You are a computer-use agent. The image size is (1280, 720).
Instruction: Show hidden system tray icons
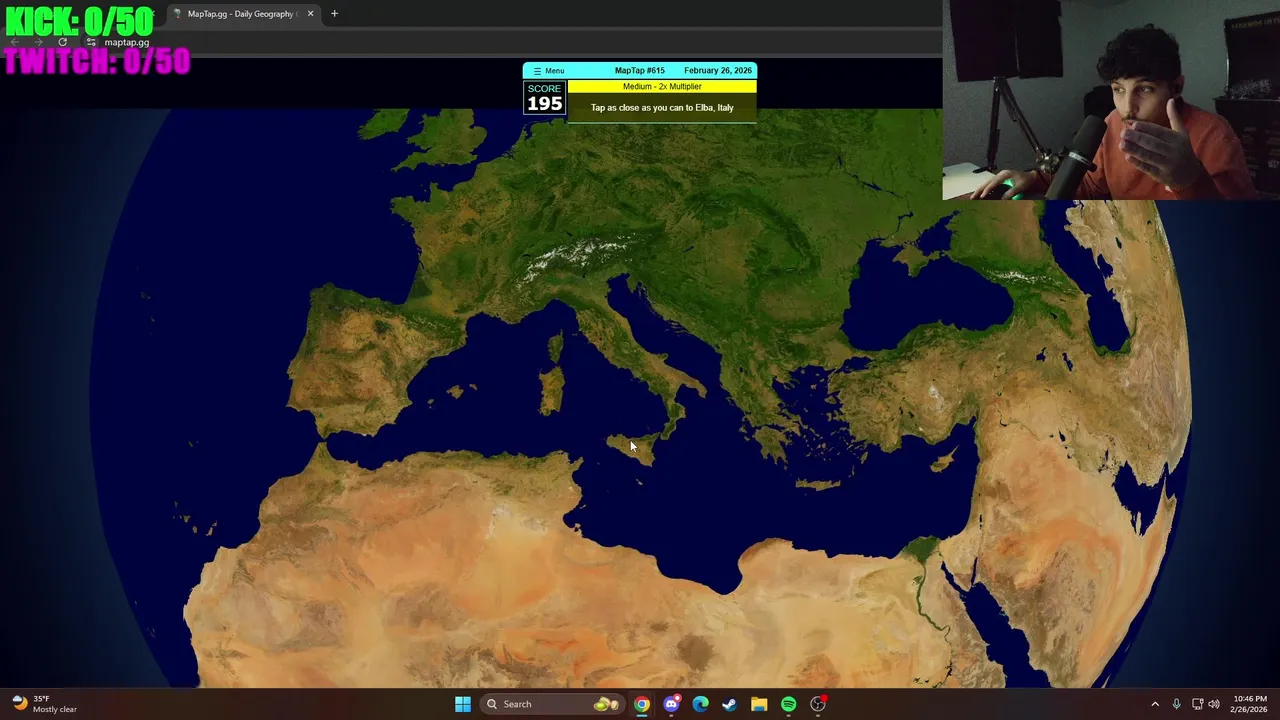pyautogui.click(x=1155, y=704)
